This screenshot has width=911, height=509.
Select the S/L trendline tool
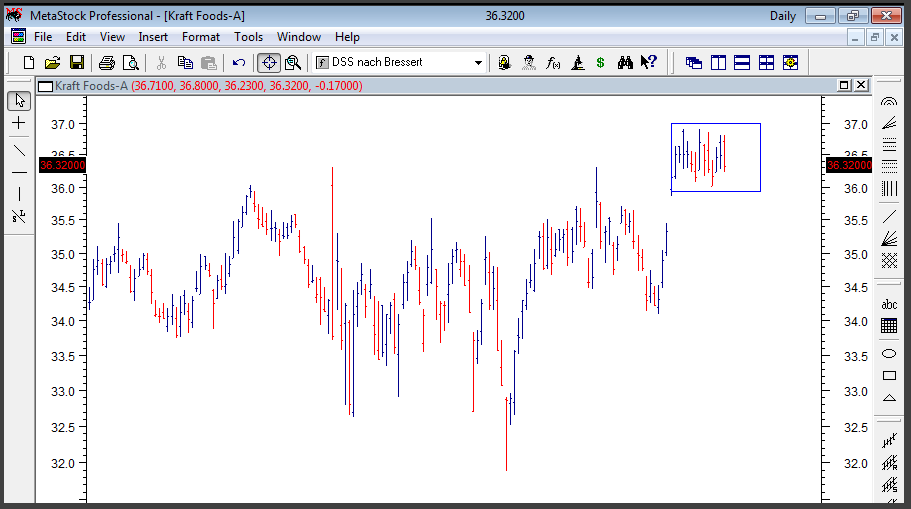19,217
